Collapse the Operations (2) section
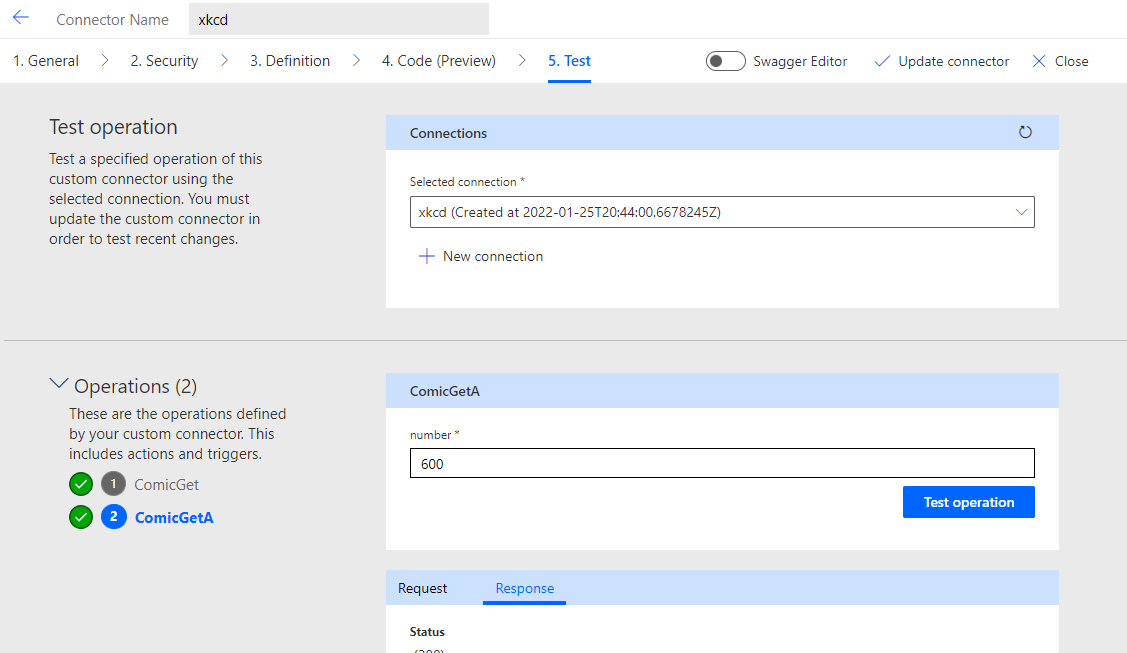The height and width of the screenshot is (653, 1127). point(59,384)
